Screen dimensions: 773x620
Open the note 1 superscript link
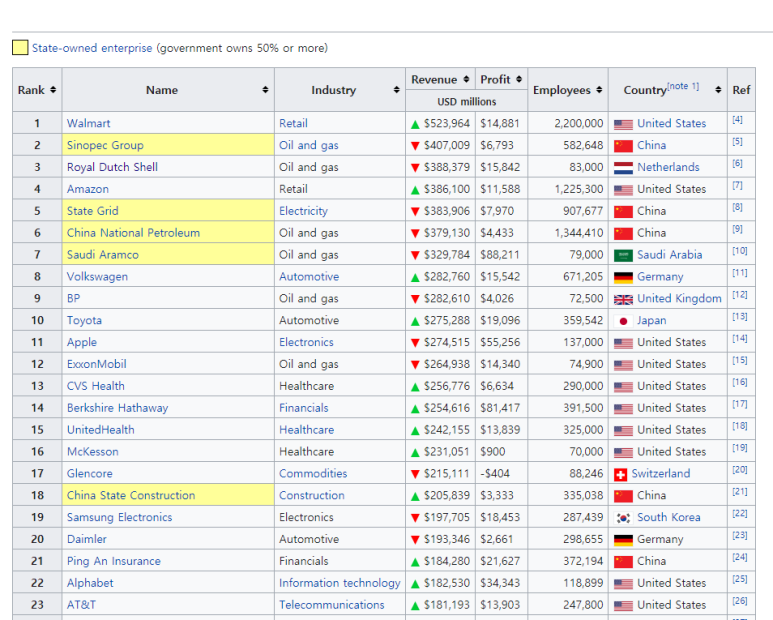(x=683, y=86)
